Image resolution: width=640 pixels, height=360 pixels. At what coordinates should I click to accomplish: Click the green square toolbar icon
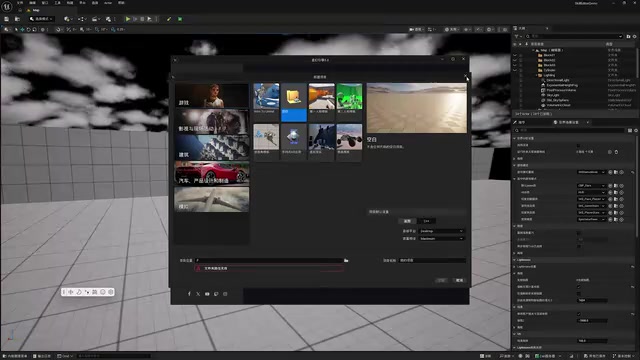tap(180, 19)
